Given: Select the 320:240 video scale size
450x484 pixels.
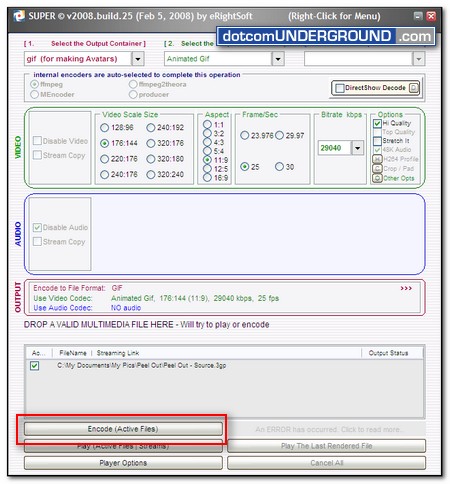Looking at the screenshot, I should coord(151,174).
